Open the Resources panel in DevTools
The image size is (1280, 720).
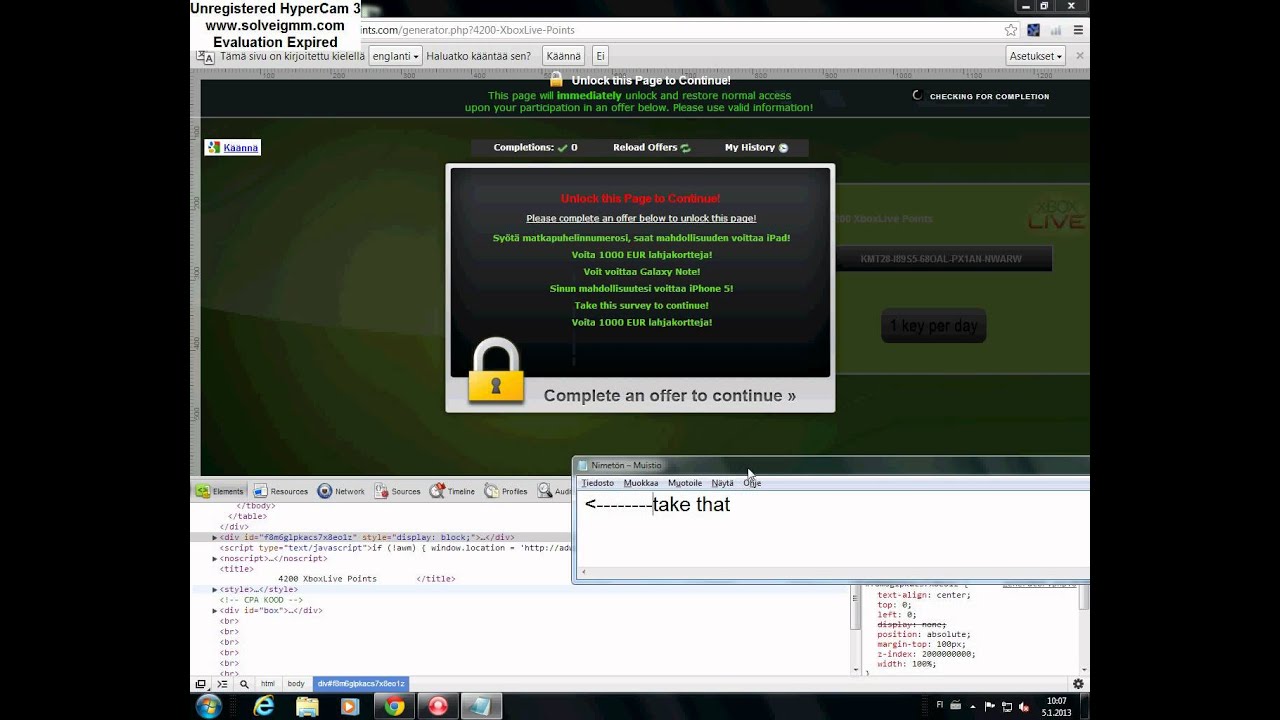click(280, 491)
